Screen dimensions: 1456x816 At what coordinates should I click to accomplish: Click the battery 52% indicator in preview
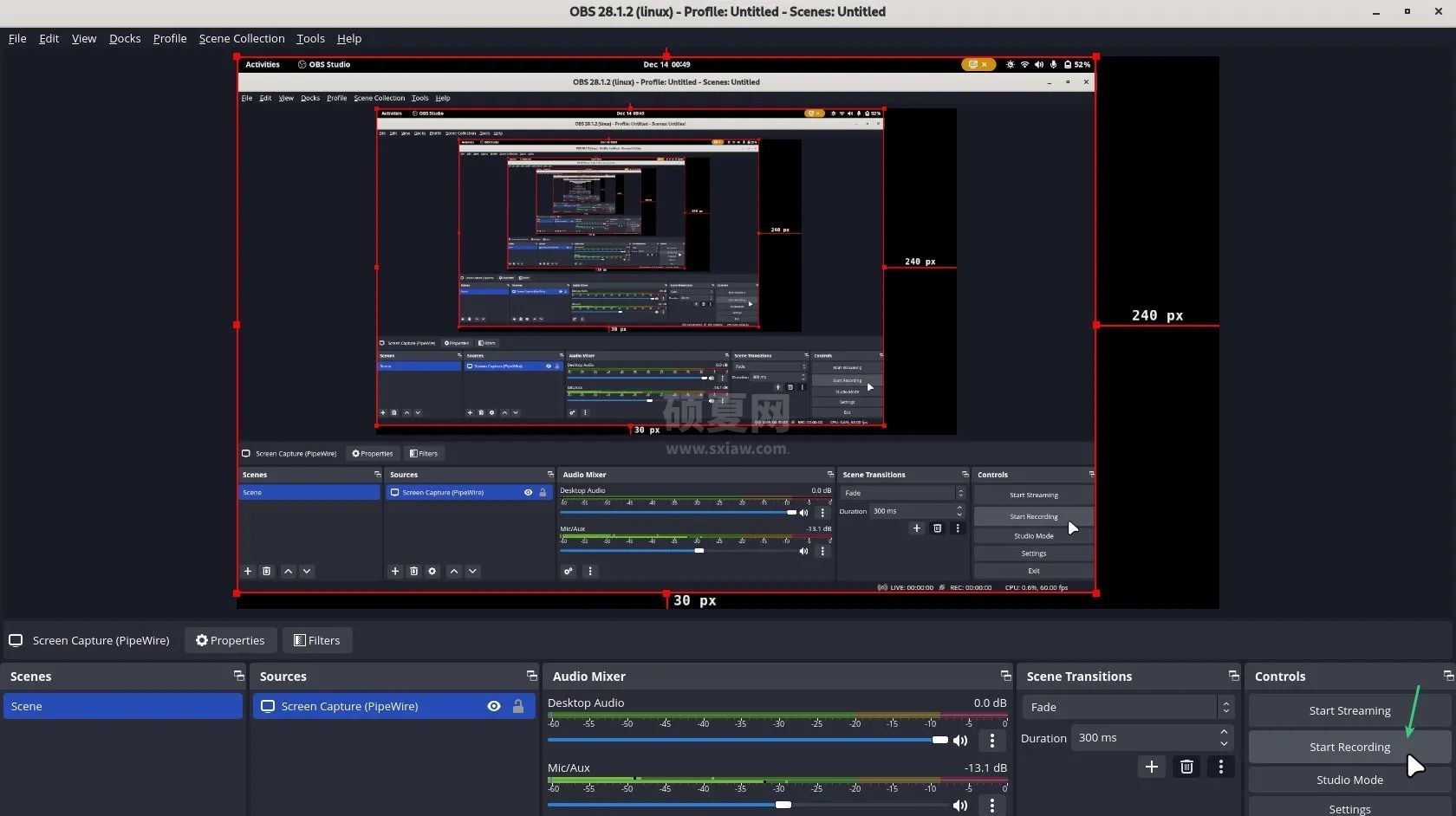coord(1077,64)
